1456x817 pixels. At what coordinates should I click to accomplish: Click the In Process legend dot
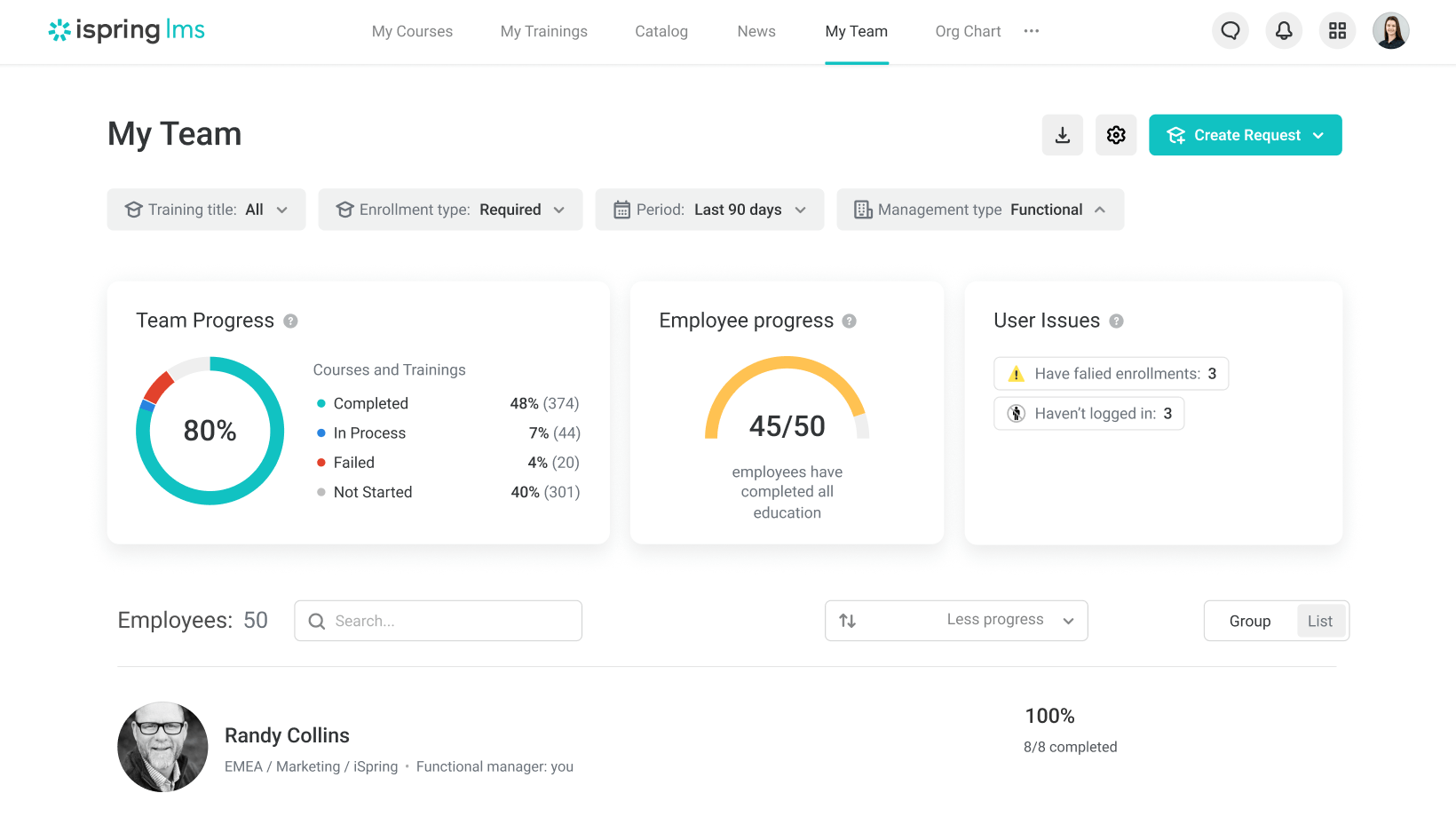(x=321, y=433)
